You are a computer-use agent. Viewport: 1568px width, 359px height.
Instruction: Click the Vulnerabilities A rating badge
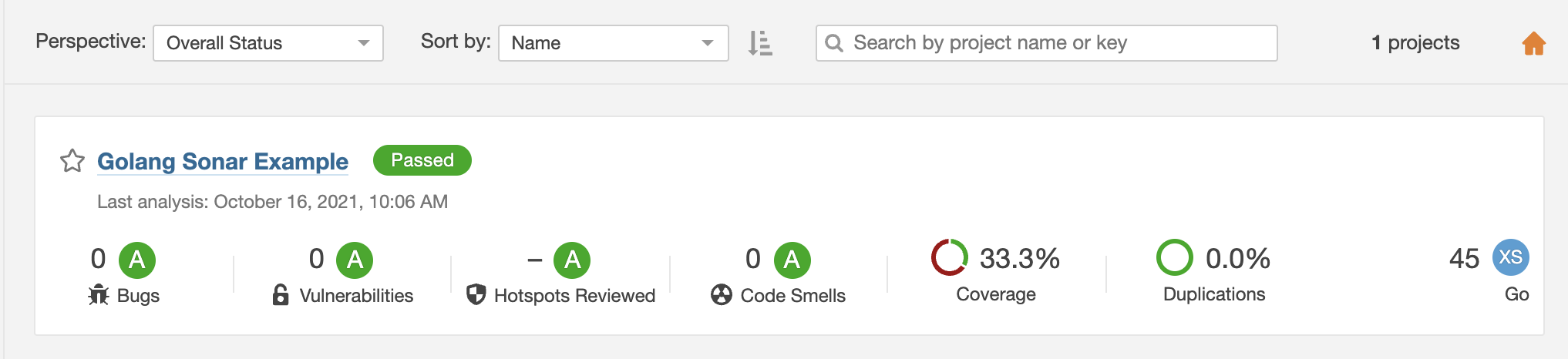click(355, 260)
